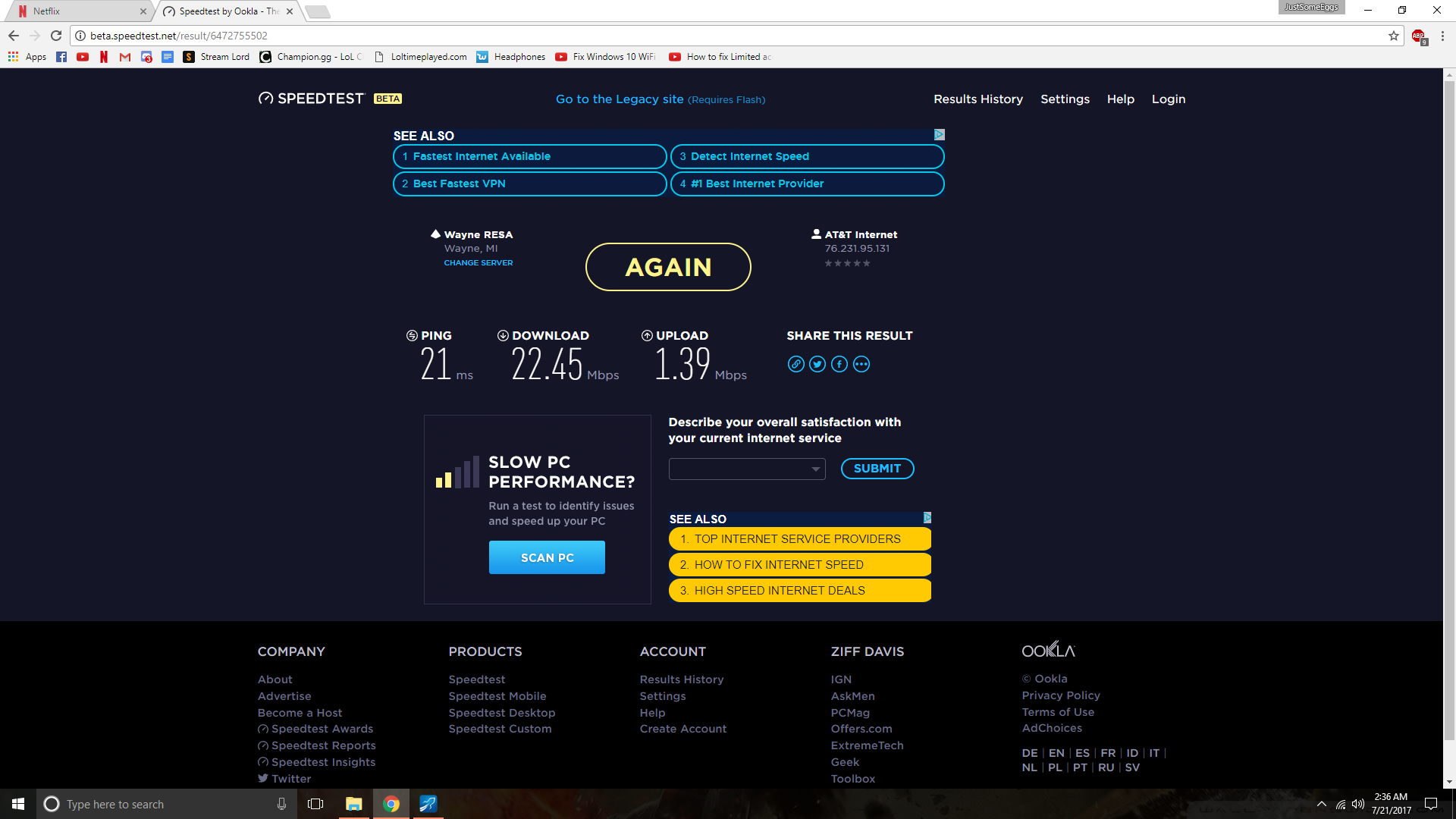Open Facebook bookmark icon
The image size is (1456, 819).
[x=61, y=57]
